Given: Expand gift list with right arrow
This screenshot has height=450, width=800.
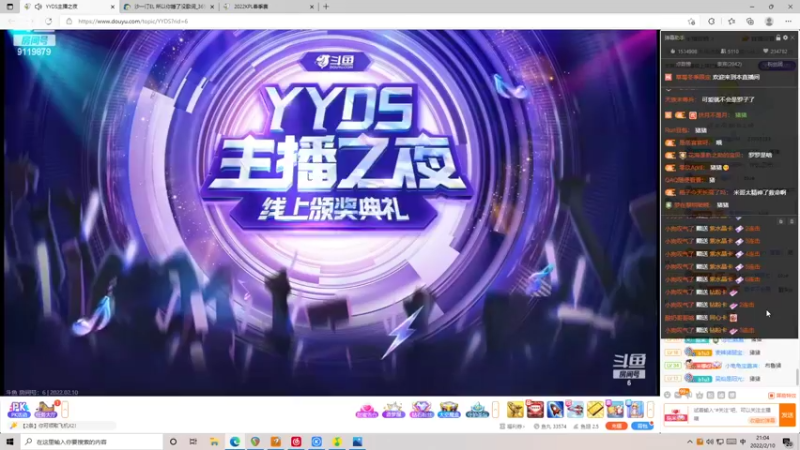Looking at the screenshot, I should 650,409.
